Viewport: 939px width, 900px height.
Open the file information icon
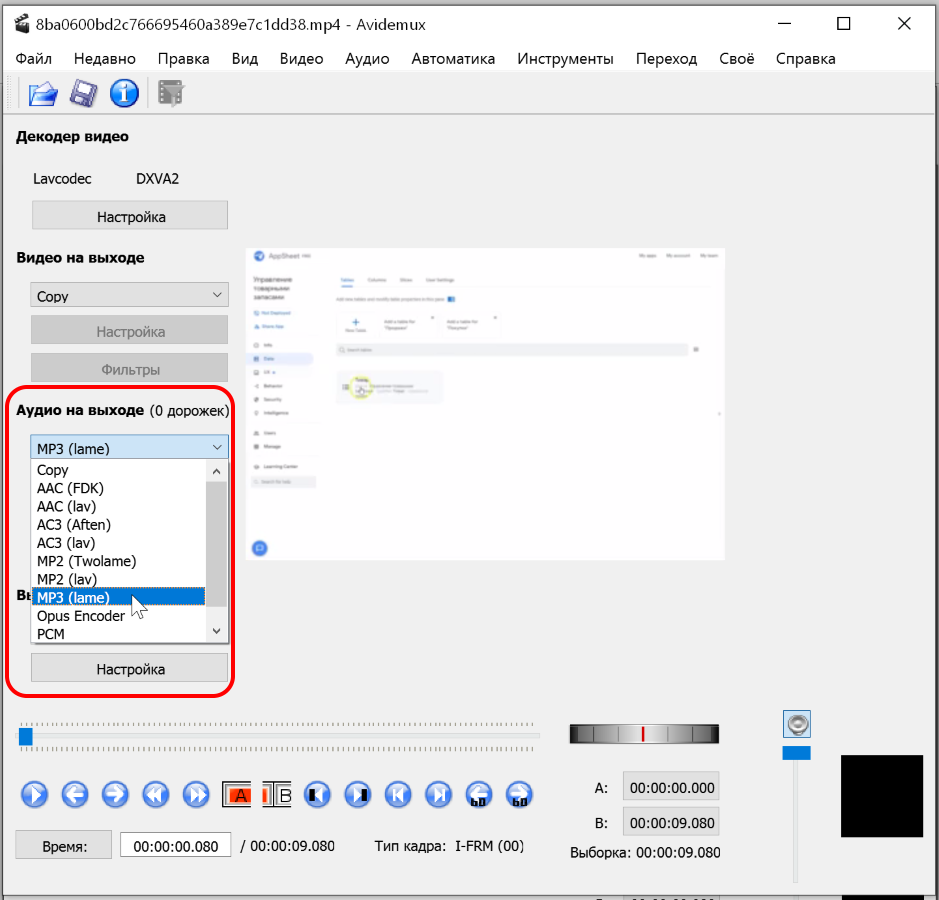click(x=124, y=94)
